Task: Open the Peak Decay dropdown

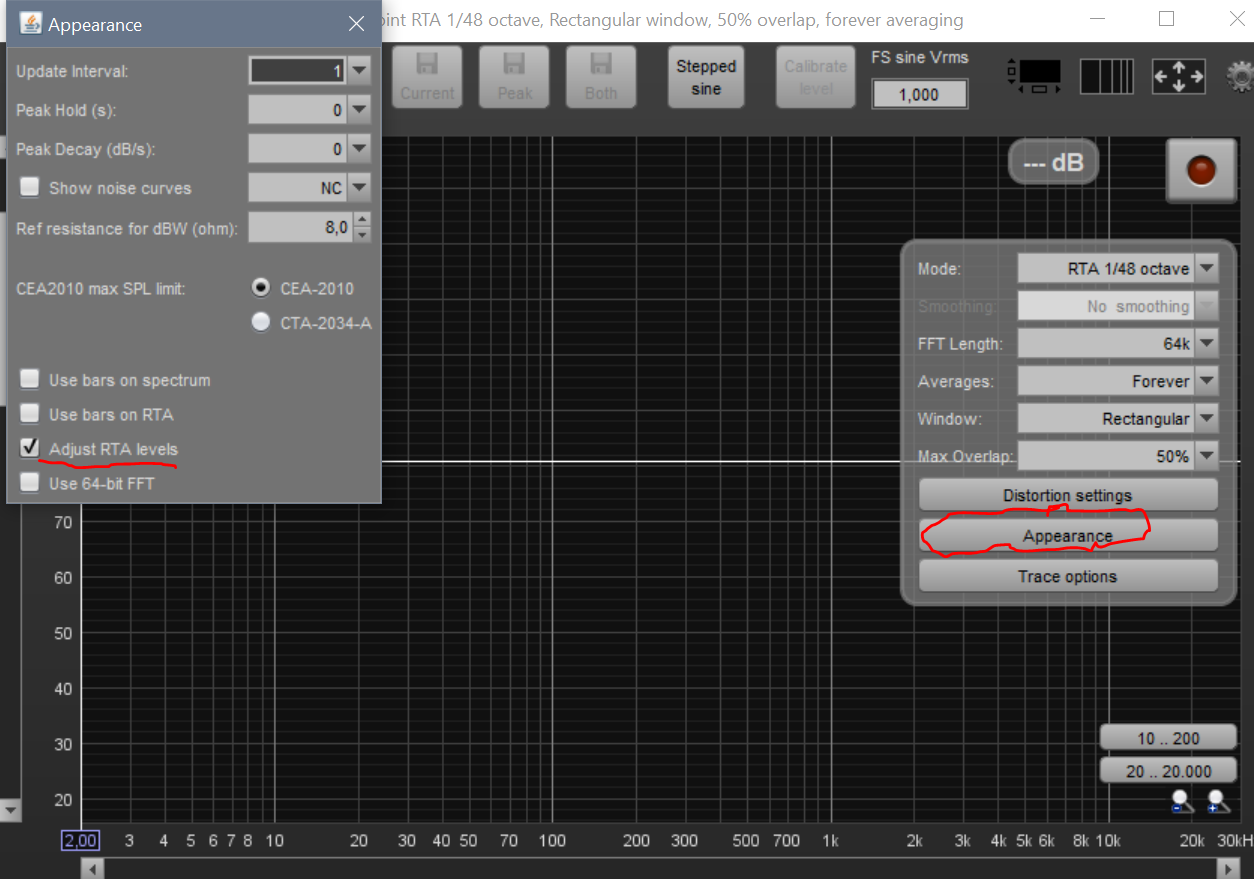Action: [x=359, y=149]
